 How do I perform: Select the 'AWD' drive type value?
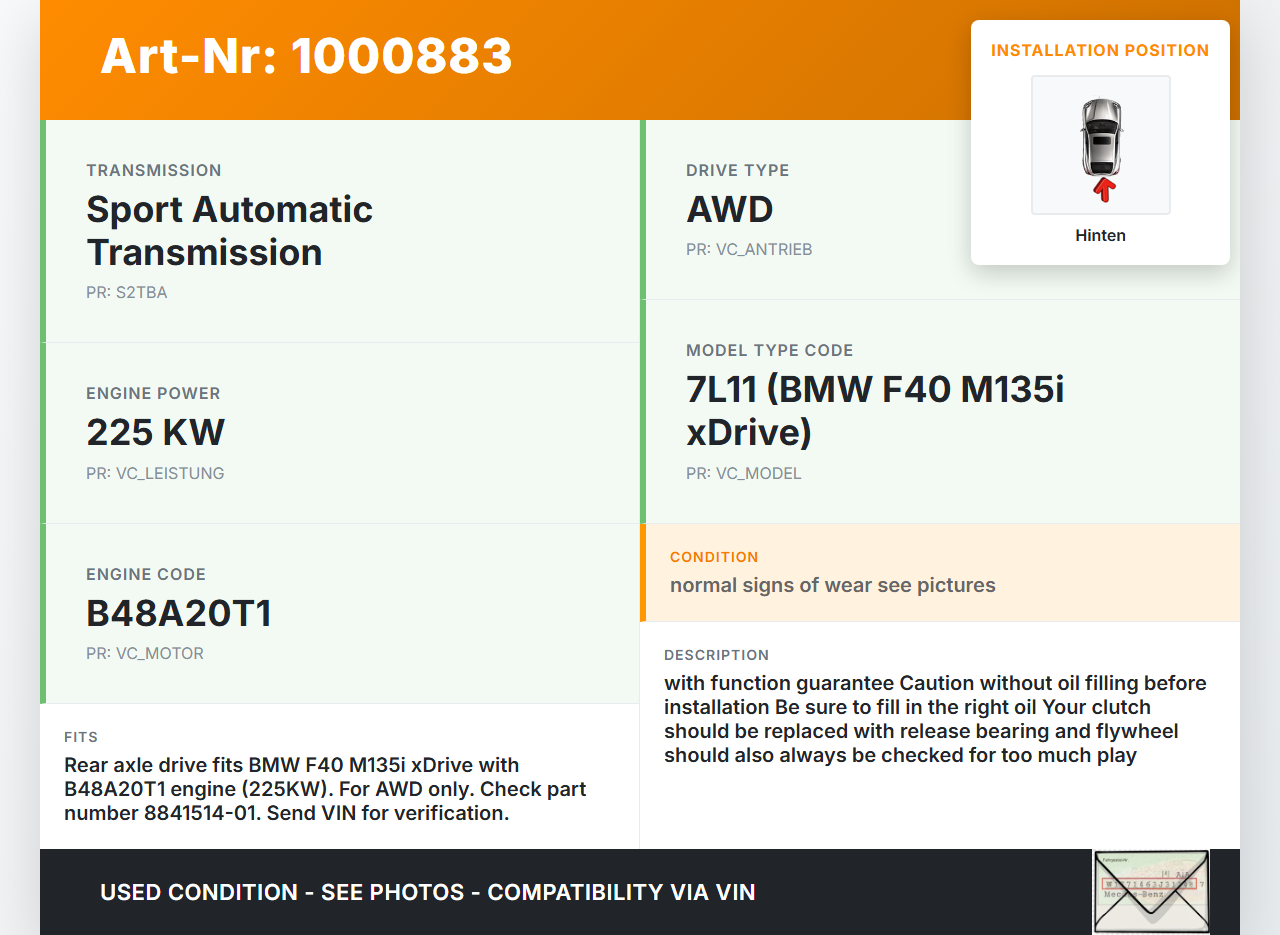pyautogui.click(x=730, y=209)
